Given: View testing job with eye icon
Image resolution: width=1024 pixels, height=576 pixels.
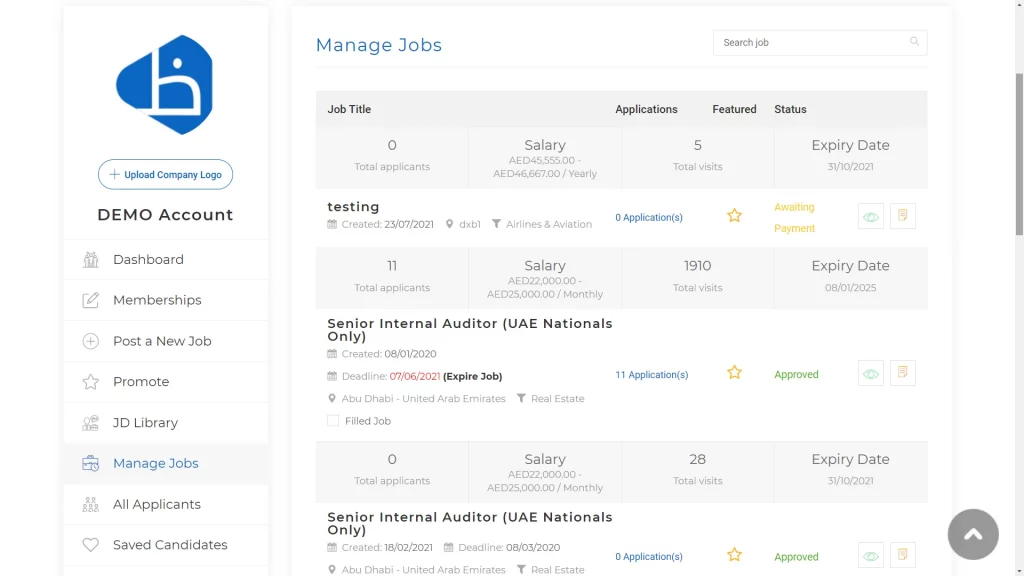Looking at the screenshot, I should [x=871, y=217].
